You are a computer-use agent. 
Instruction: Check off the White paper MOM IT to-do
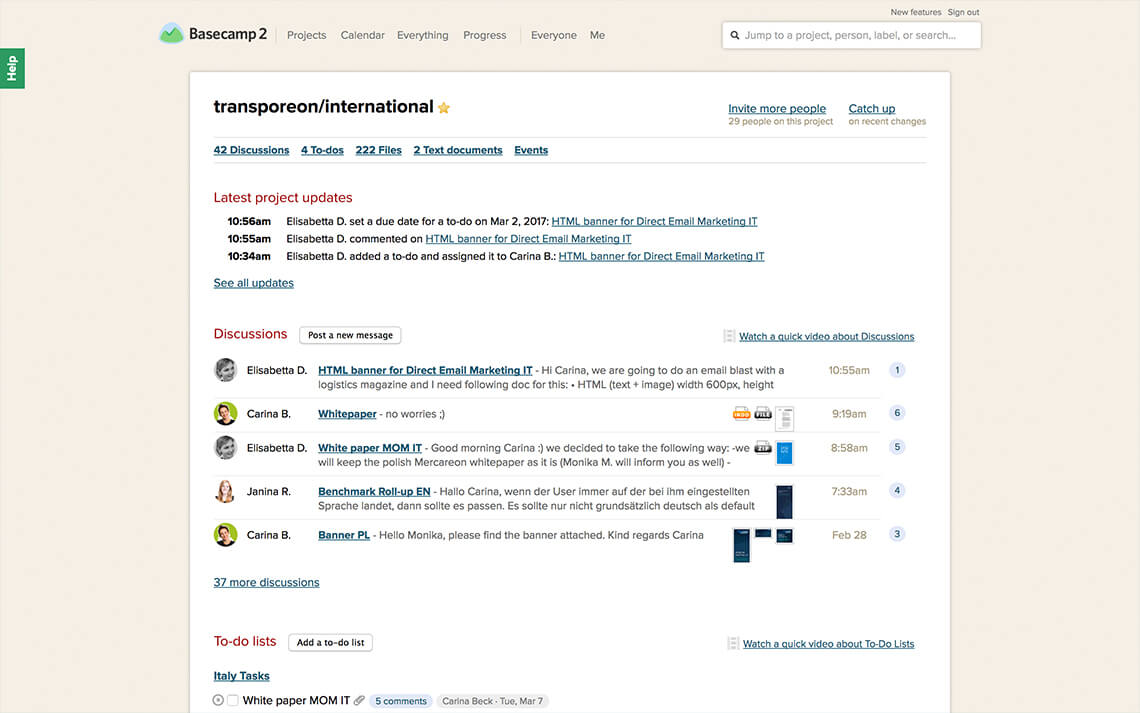coord(233,701)
